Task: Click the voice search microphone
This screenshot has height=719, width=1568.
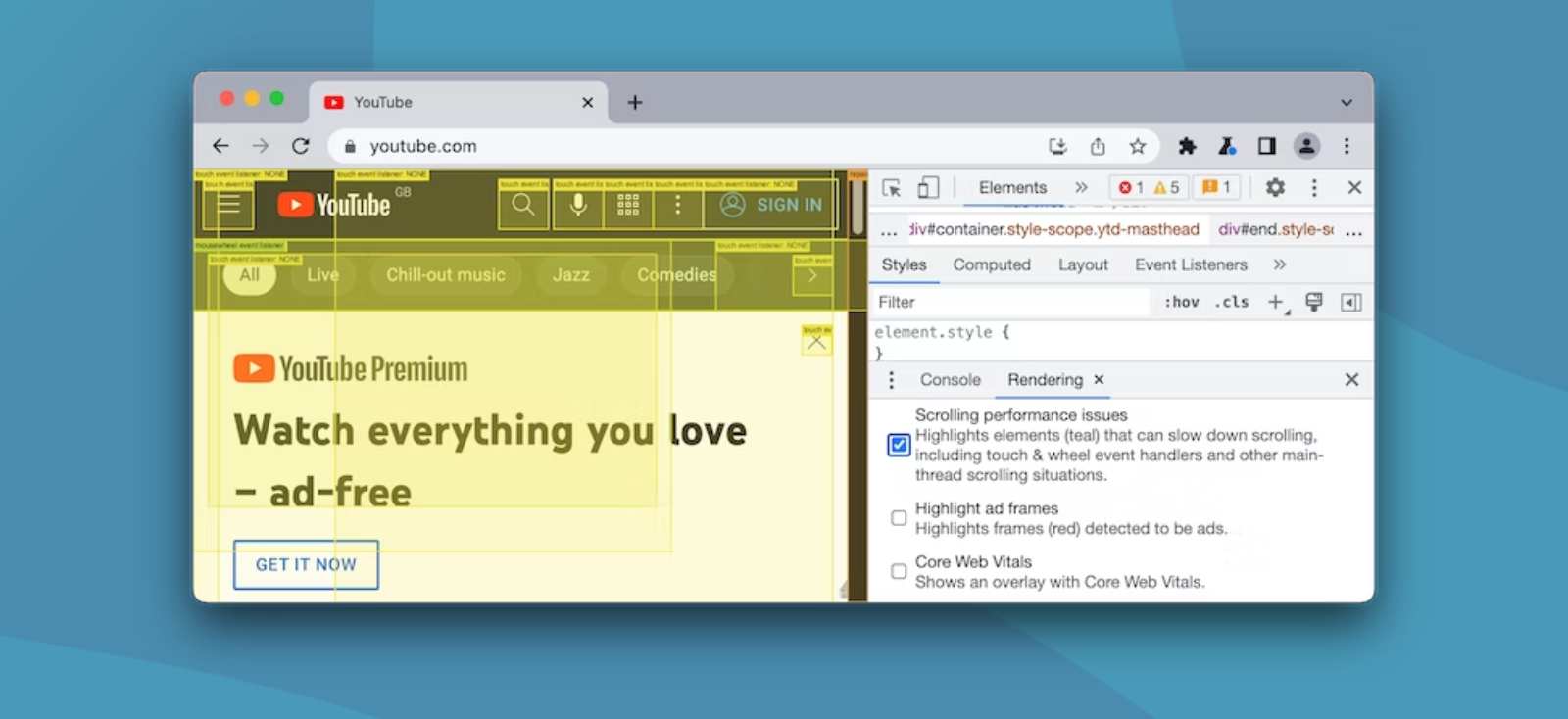Action: [578, 204]
